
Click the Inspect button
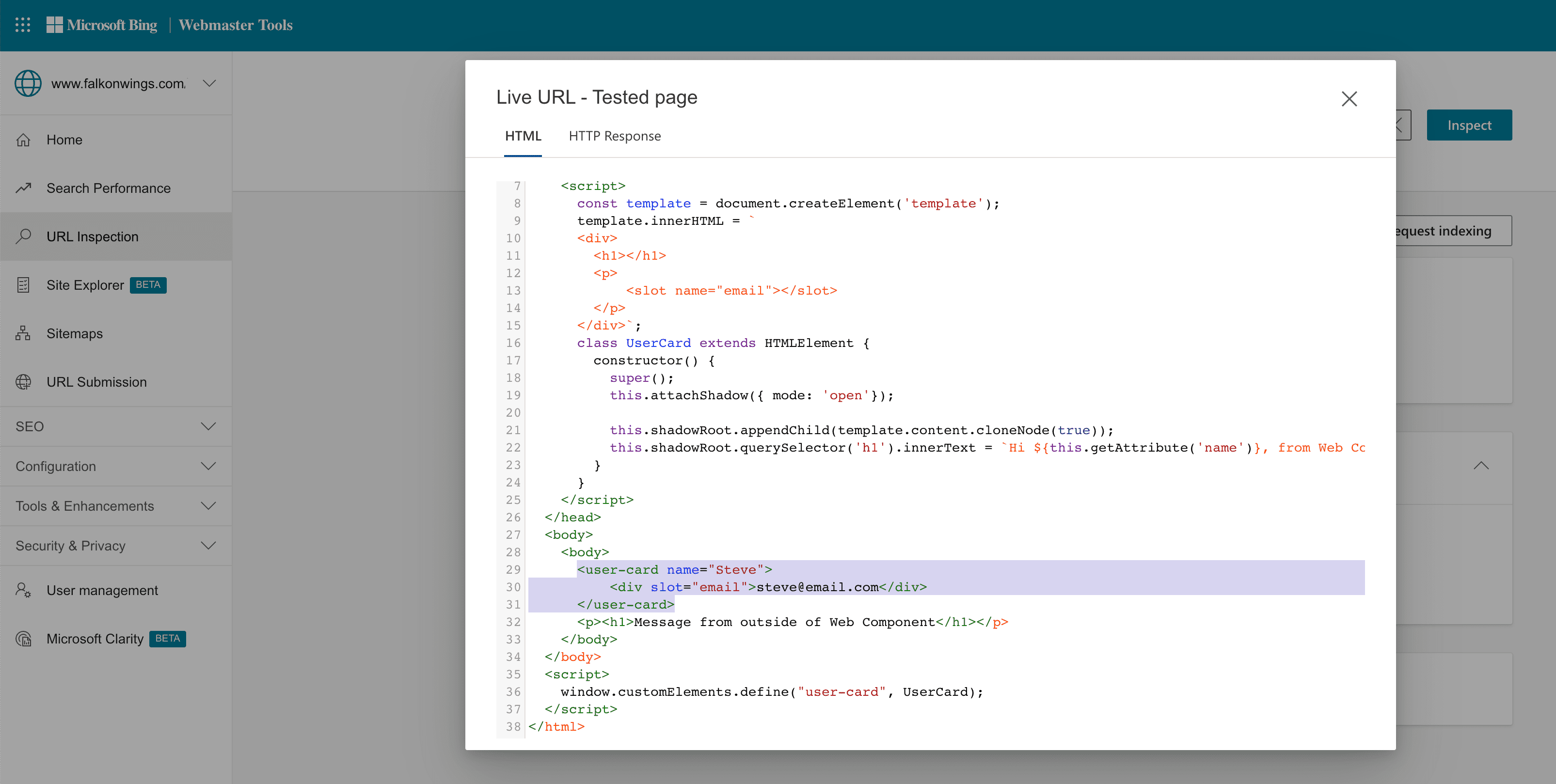1469,125
